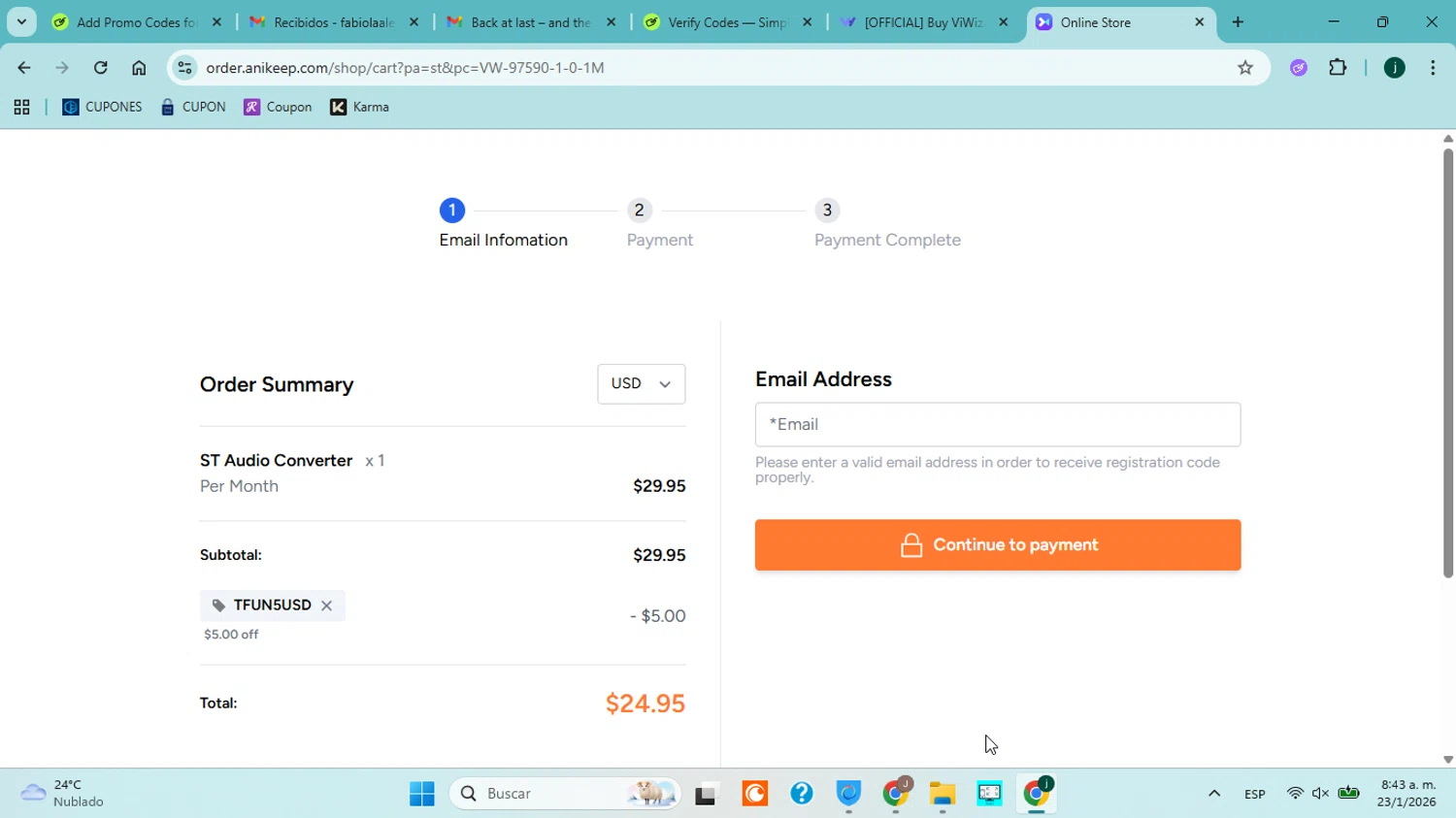This screenshot has height=818, width=1456.
Task: Open the CUPONES bookmark
Action: 102,108
